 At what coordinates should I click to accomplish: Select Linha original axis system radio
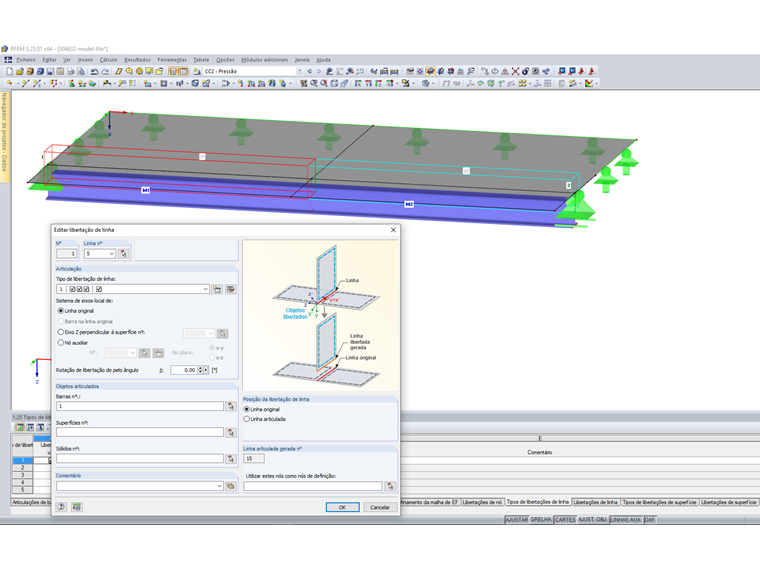pyautogui.click(x=61, y=311)
